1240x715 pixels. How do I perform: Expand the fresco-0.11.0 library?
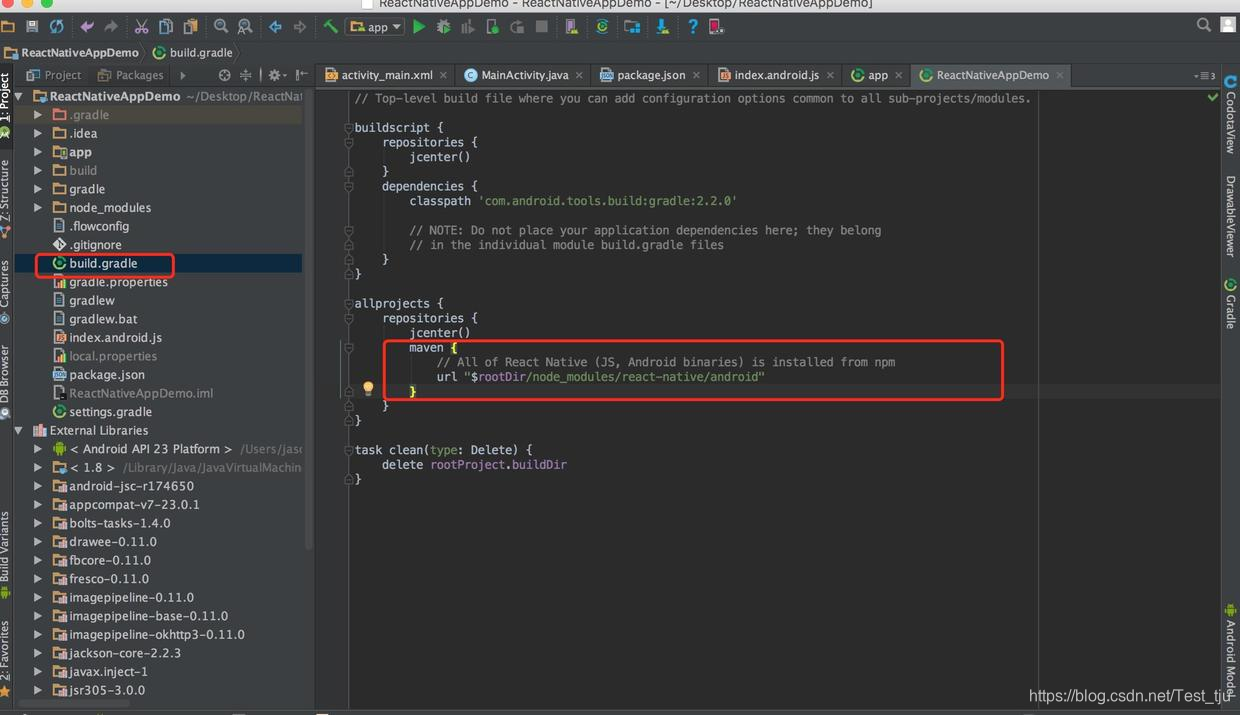point(38,579)
